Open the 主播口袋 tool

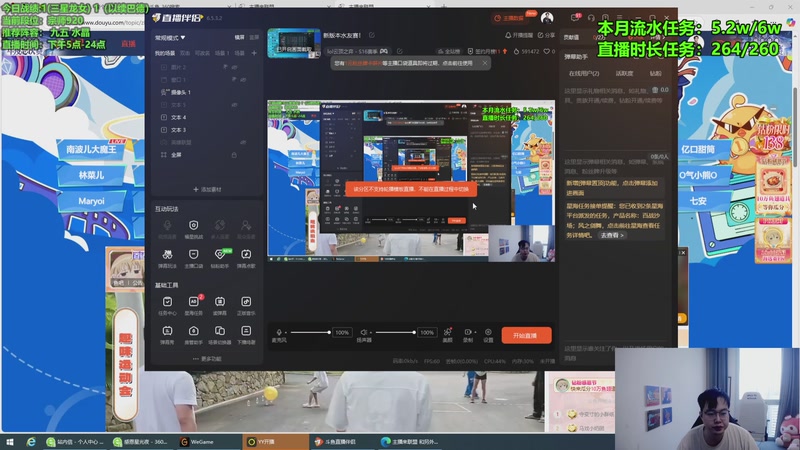pos(193,258)
